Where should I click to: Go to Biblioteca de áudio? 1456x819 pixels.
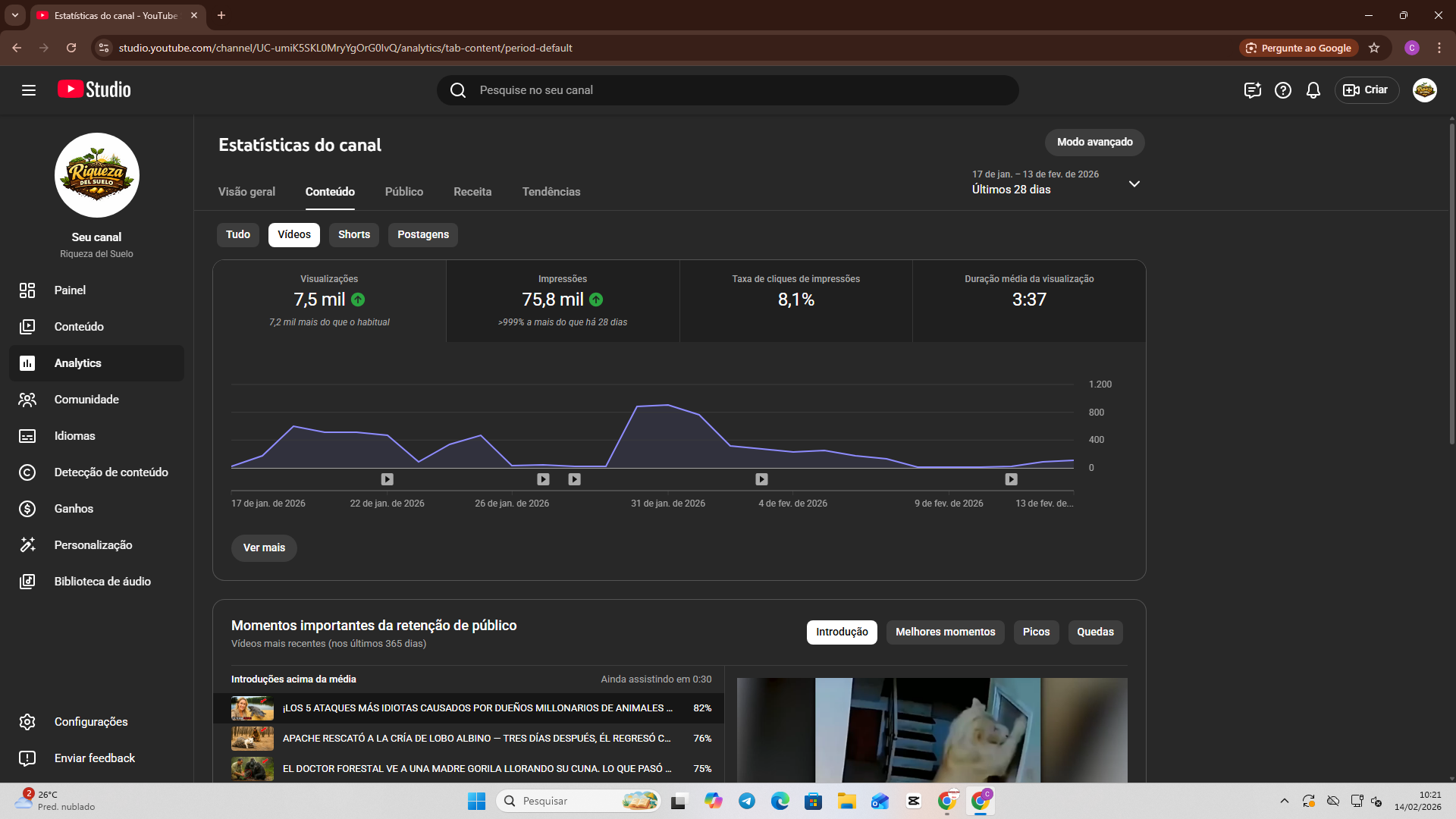click(x=102, y=582)
